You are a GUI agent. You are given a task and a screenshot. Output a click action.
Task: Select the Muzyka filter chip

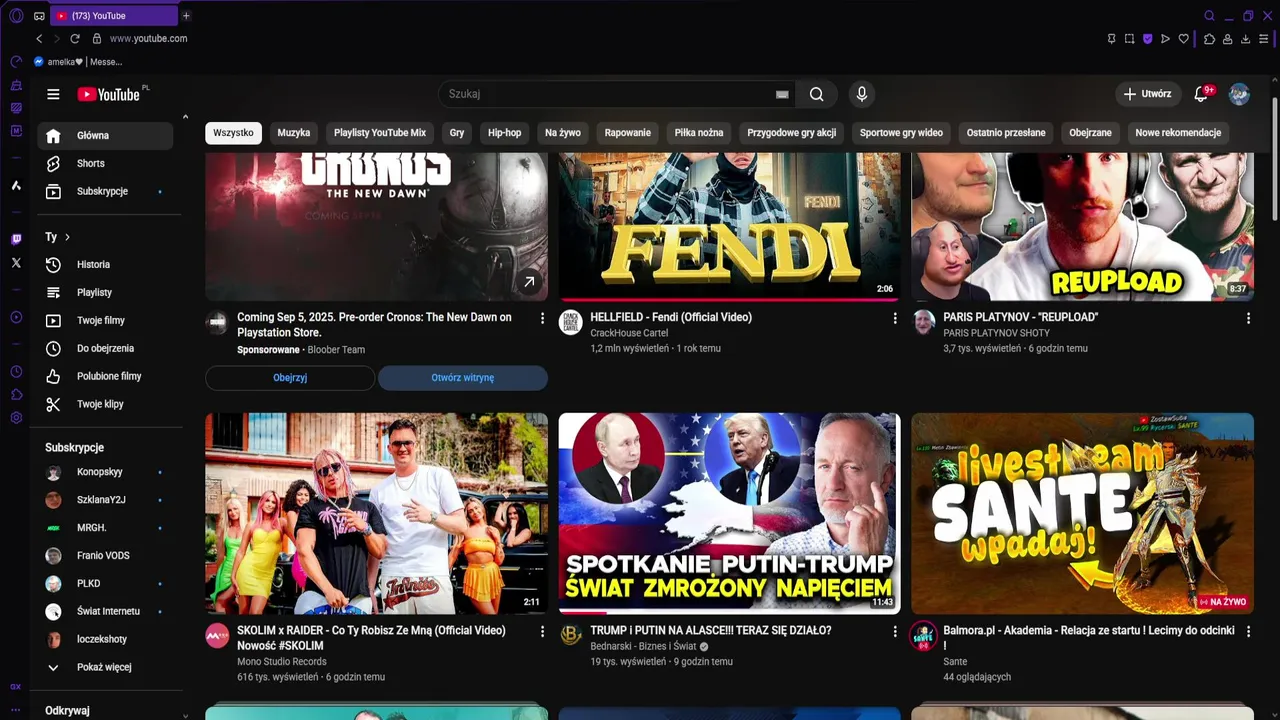[x=294, y=133]
